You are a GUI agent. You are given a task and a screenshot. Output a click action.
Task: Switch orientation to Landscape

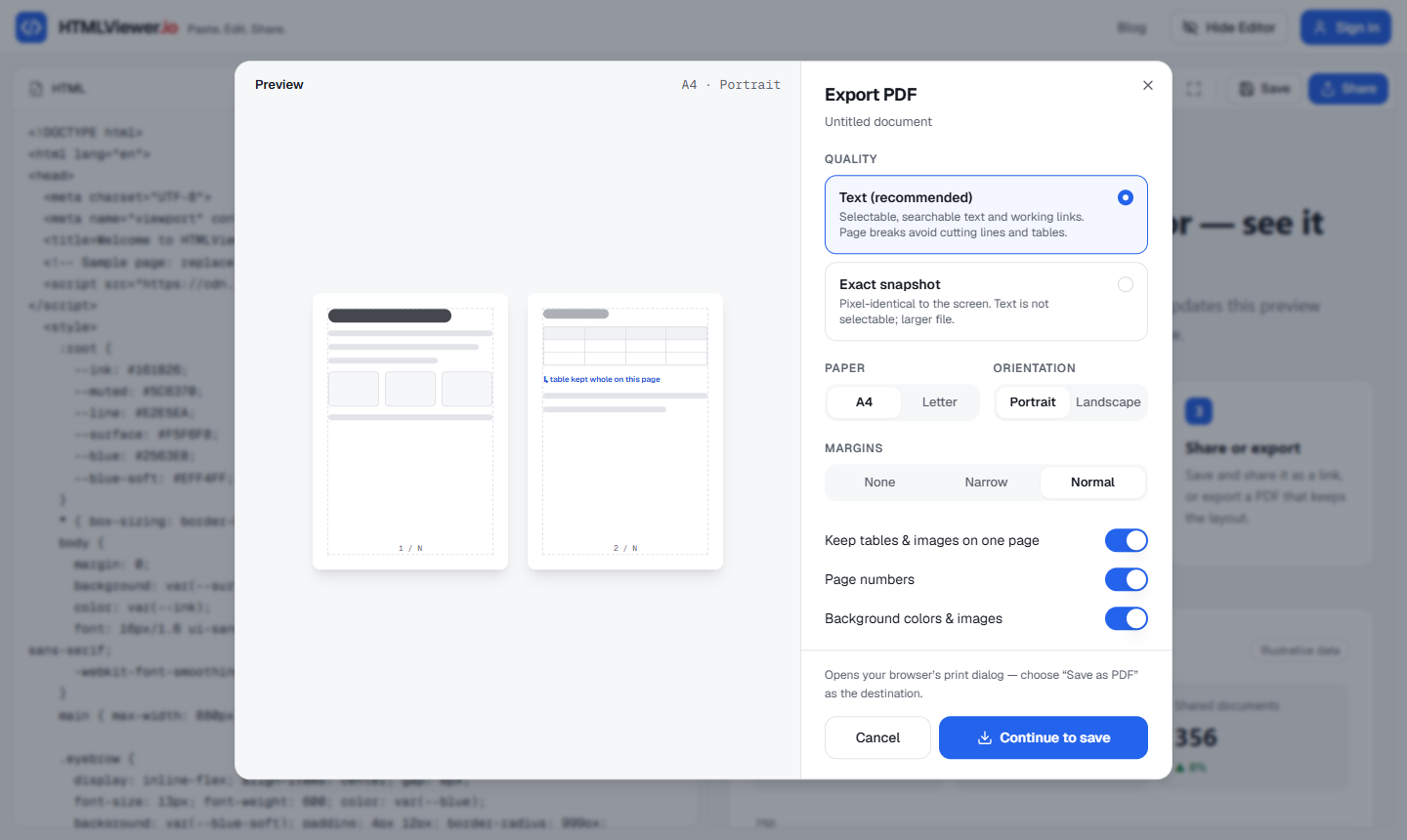(x=1108, y=402)
